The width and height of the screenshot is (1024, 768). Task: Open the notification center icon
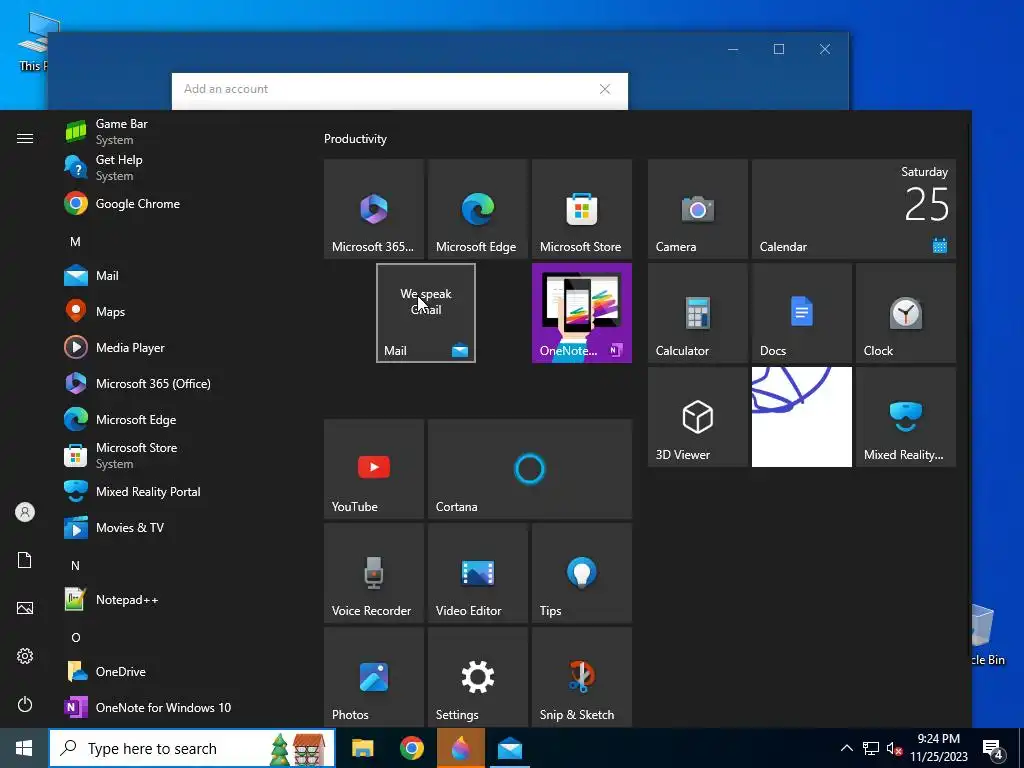[x=993, y=749]
